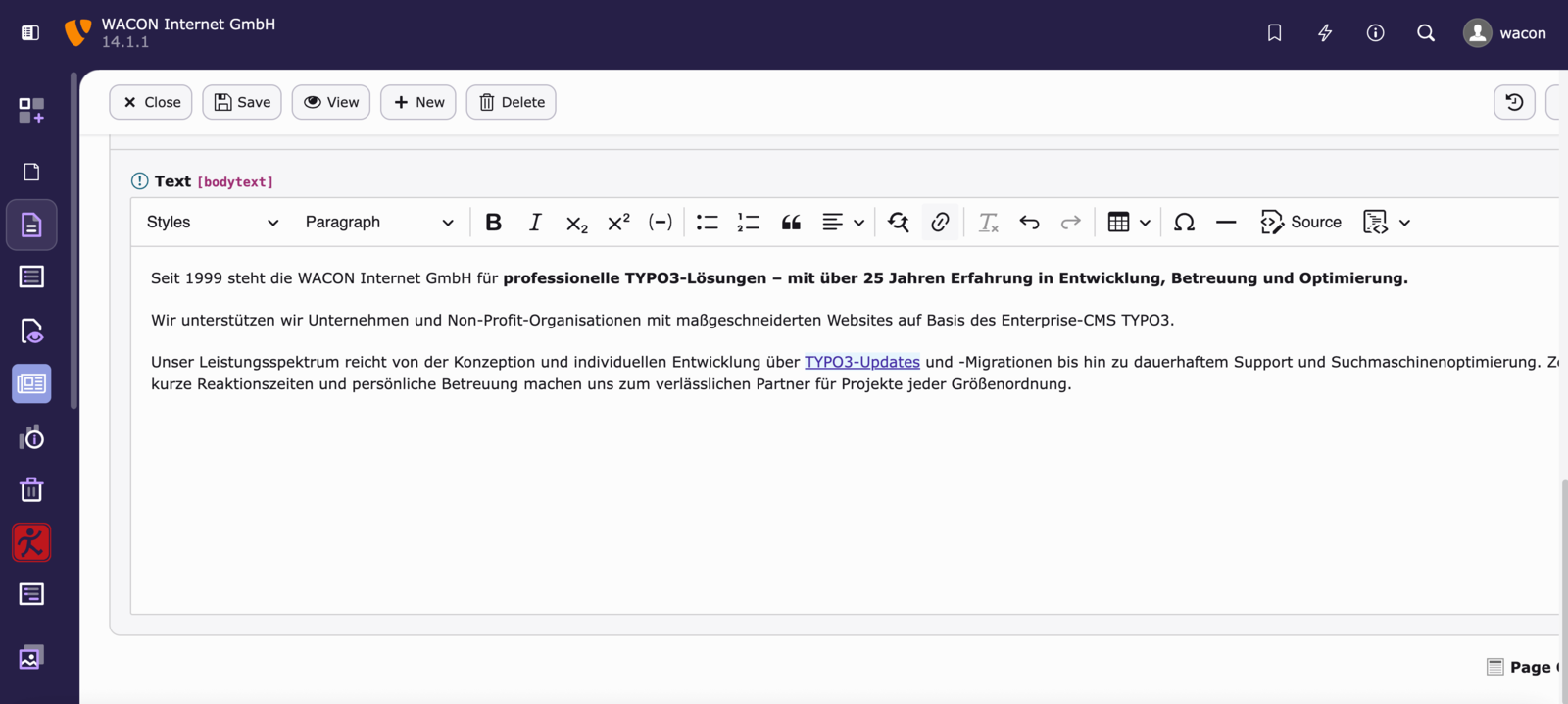This screenshot has width=1568, height=704.
Task: Toggle subscript formatting
Action: [577, 223]
